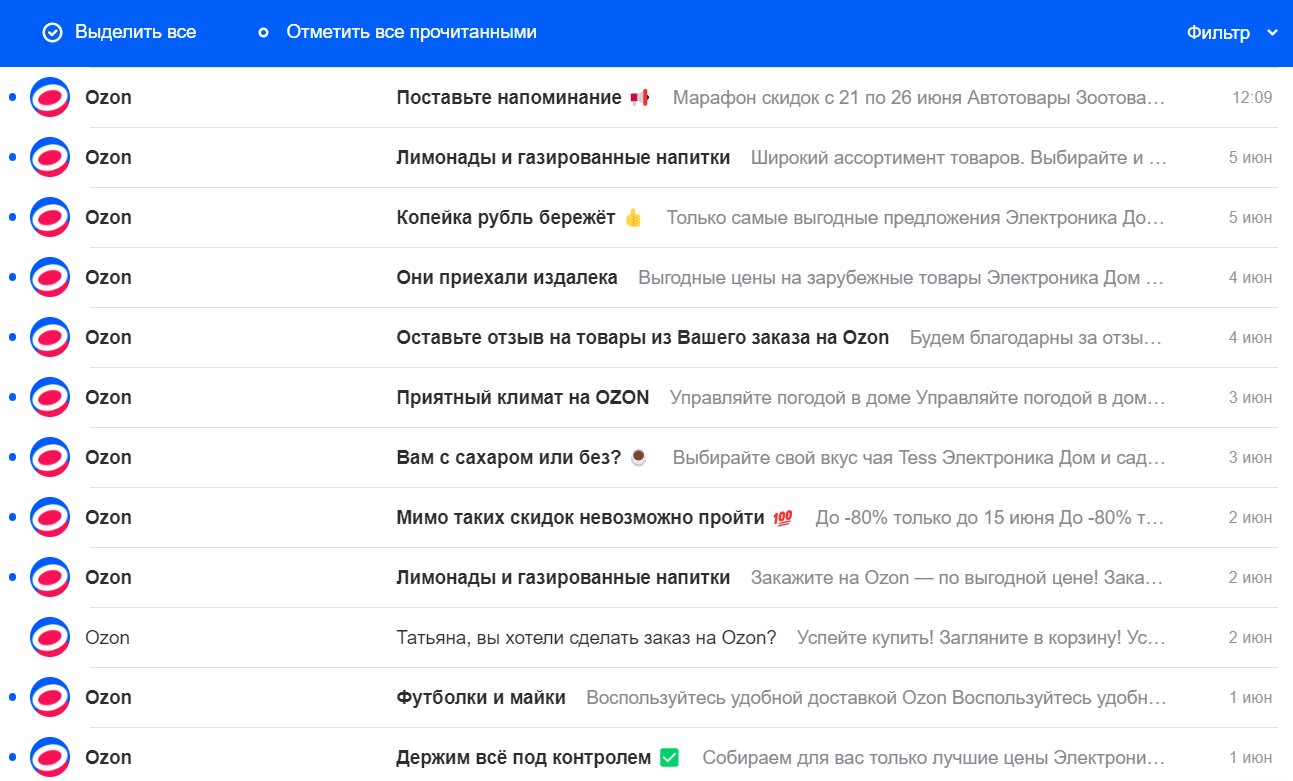Click Ozon logo on 'Они приехали издалека' row
Screen dimensions: 1293x781
(x=50, y=277)
